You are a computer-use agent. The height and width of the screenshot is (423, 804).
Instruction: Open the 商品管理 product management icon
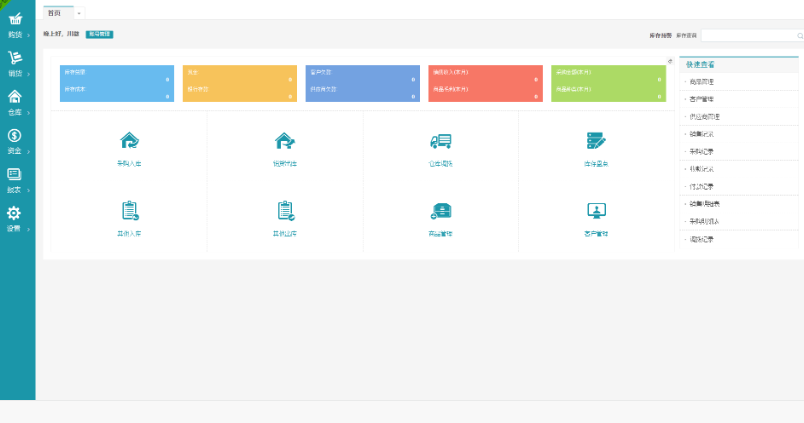(440, 211)
